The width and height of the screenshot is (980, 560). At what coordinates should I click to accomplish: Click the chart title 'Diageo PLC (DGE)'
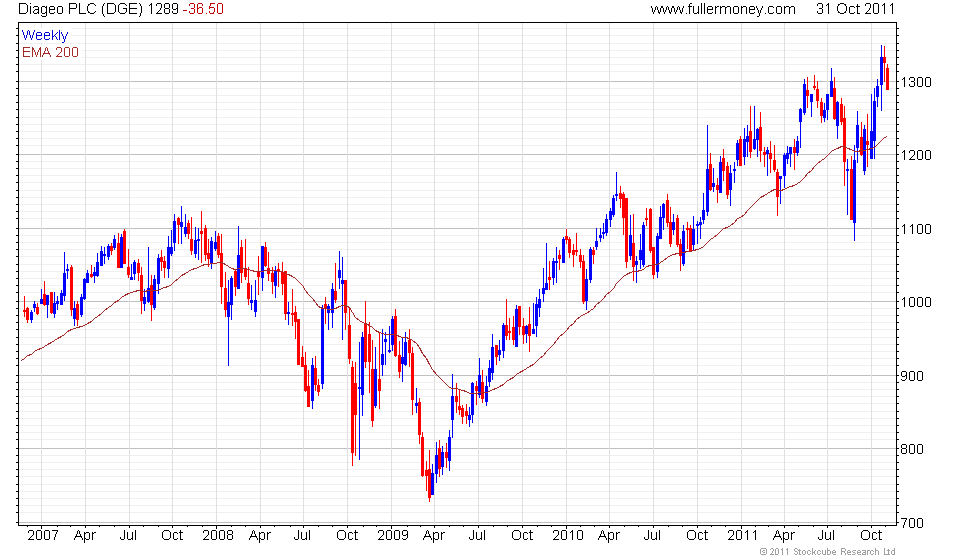tap(81, 9)
